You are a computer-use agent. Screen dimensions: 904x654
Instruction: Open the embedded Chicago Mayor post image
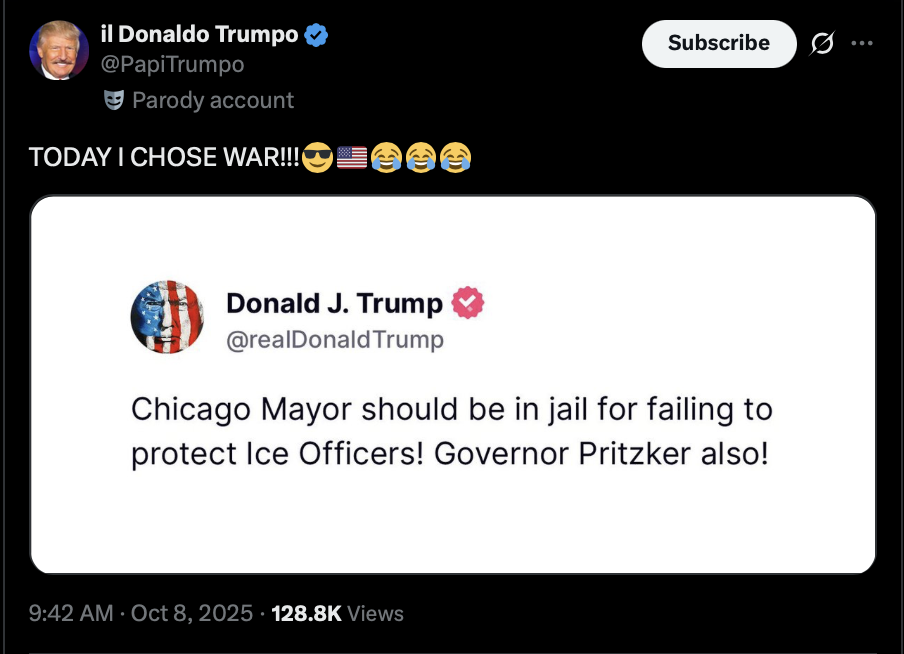pyautogui.click(x=453, y=385)
